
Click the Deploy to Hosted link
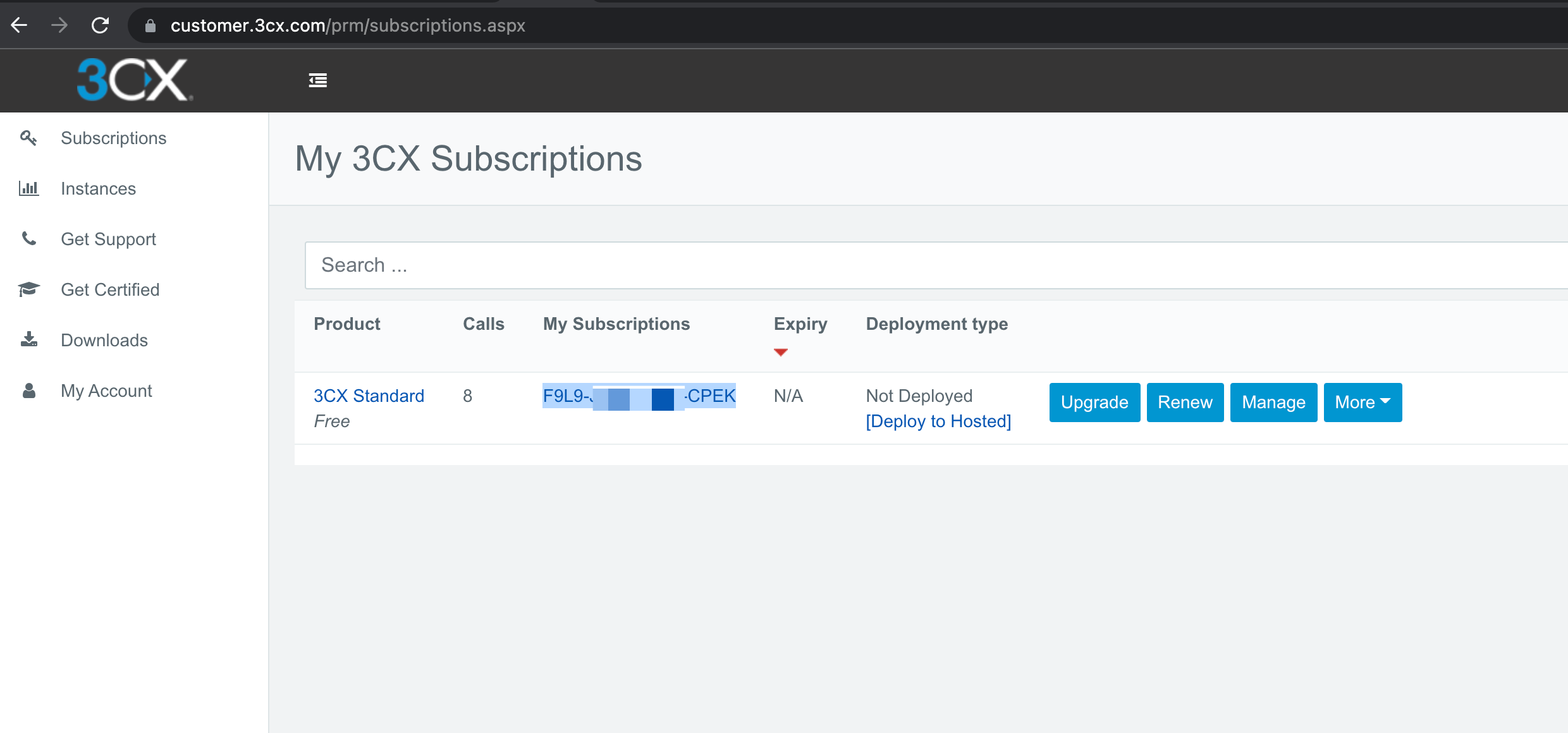[938, 421]
